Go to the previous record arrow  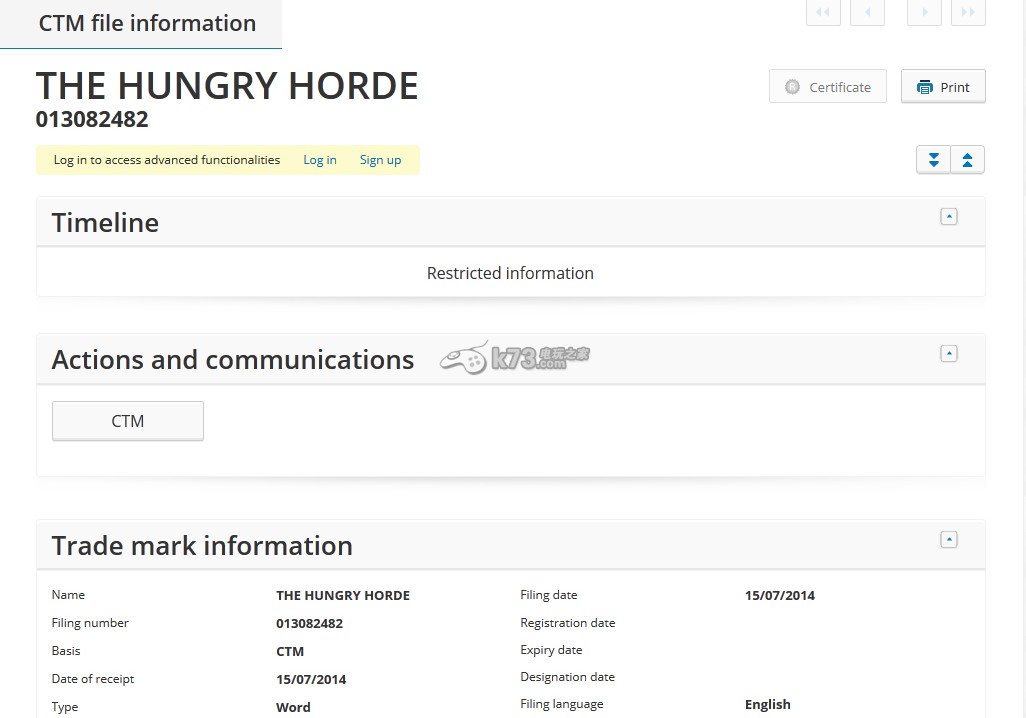click(x=867, y=12)
